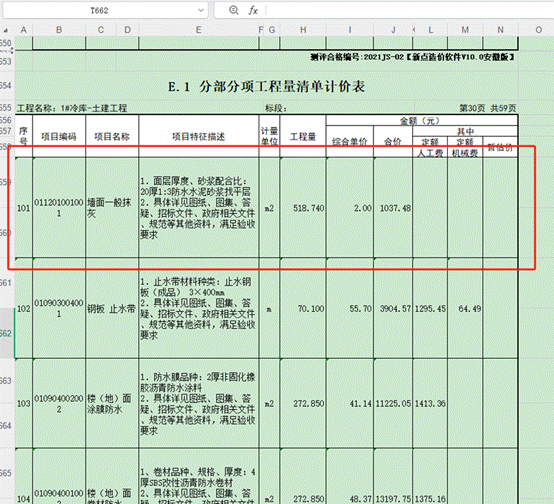Select column E header
The height and width of the screenshot is (504, 554).
[199, 30]
